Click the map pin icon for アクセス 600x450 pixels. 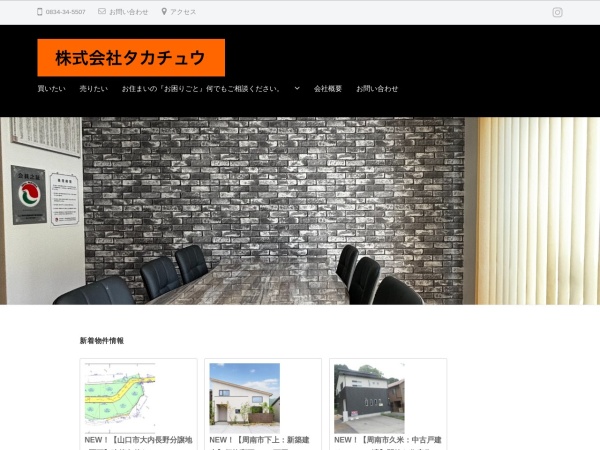[x=164, y=12]
